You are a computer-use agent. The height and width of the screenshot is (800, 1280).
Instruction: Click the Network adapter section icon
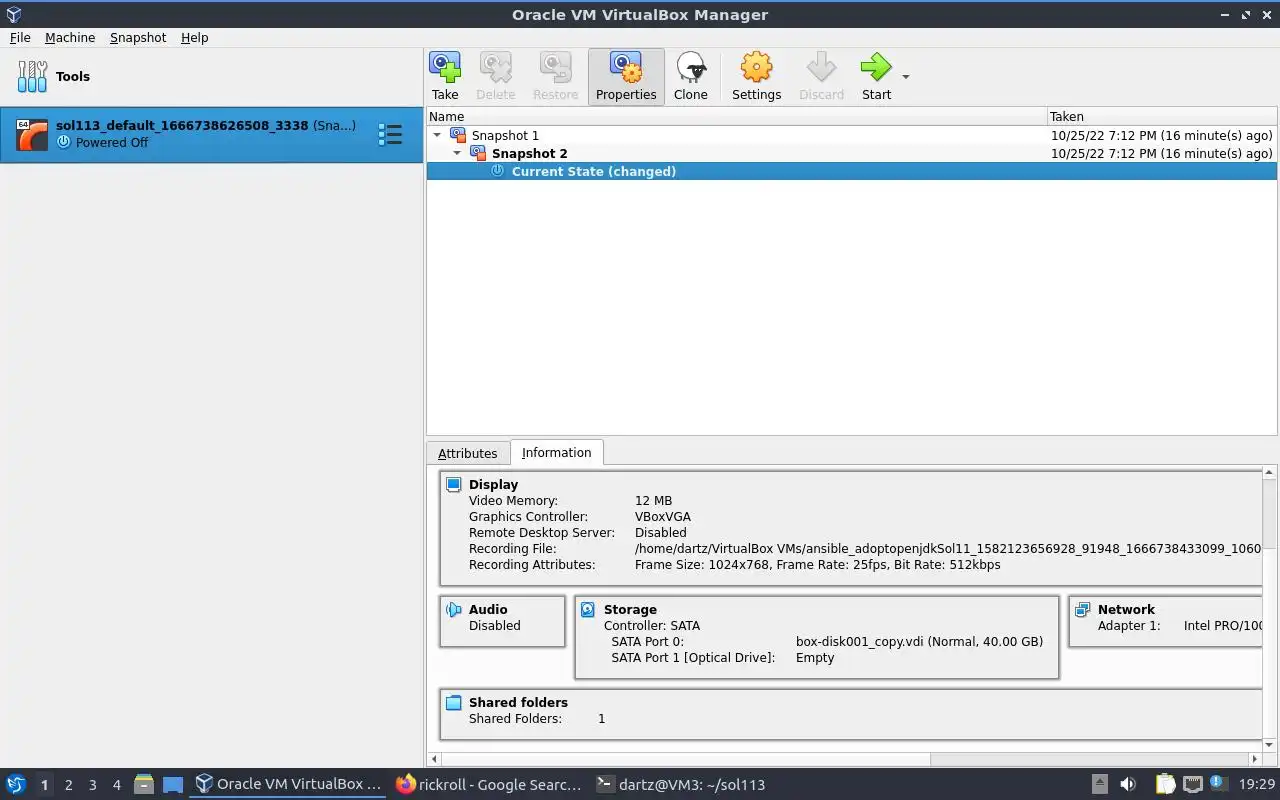(1082, 610)
